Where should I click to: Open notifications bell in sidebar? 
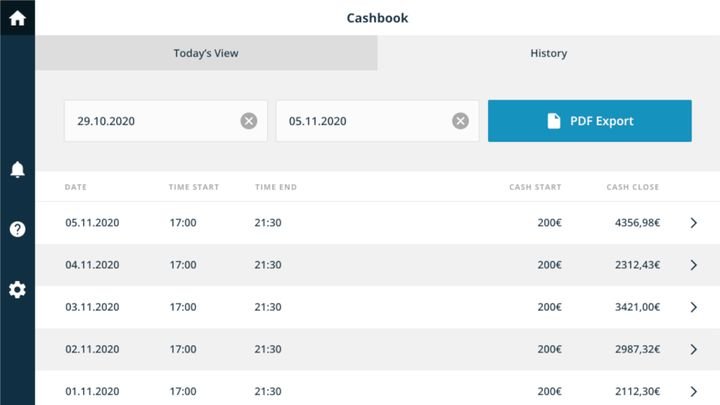tap(17, 170)
